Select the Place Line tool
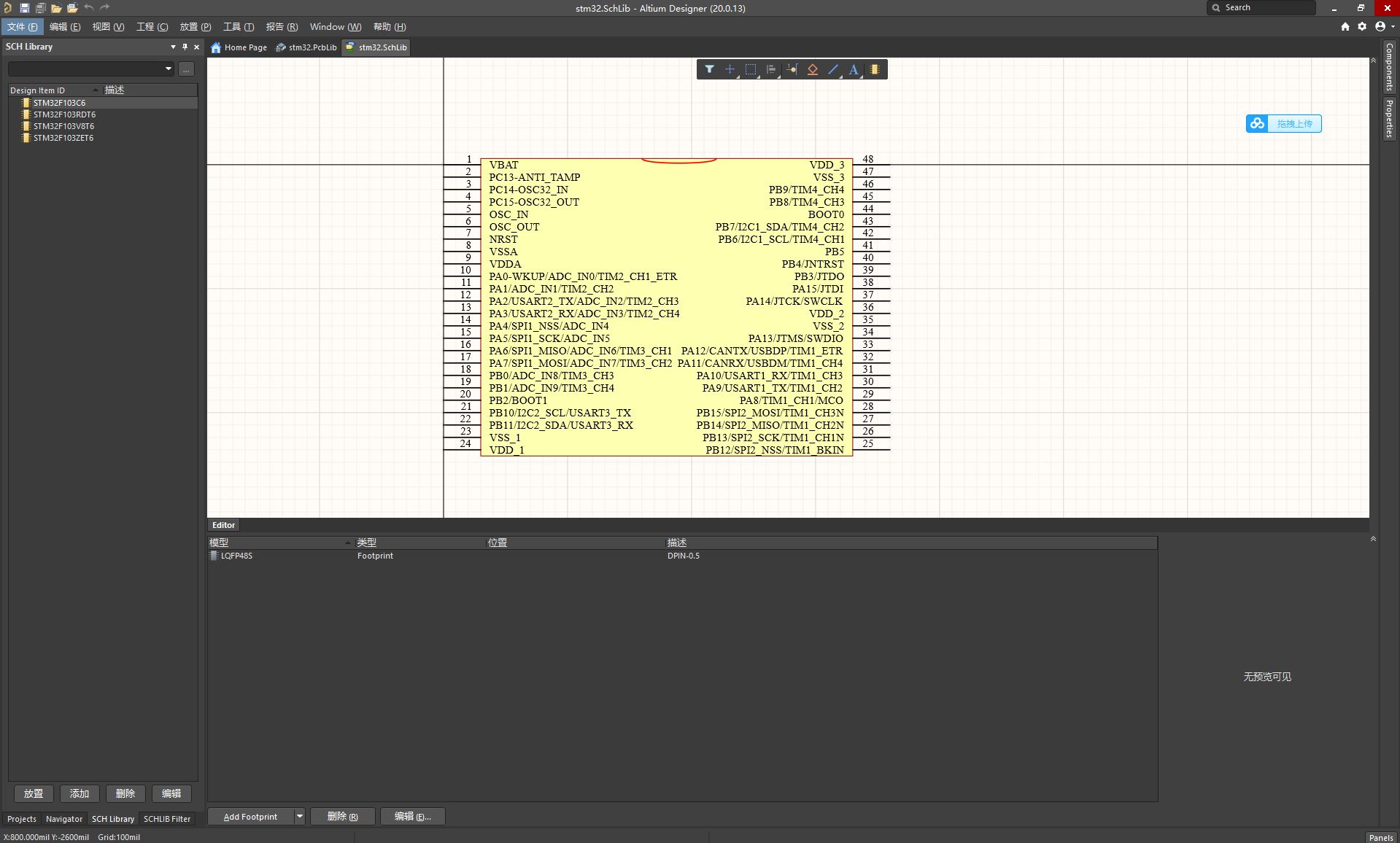 coord(833,69)
